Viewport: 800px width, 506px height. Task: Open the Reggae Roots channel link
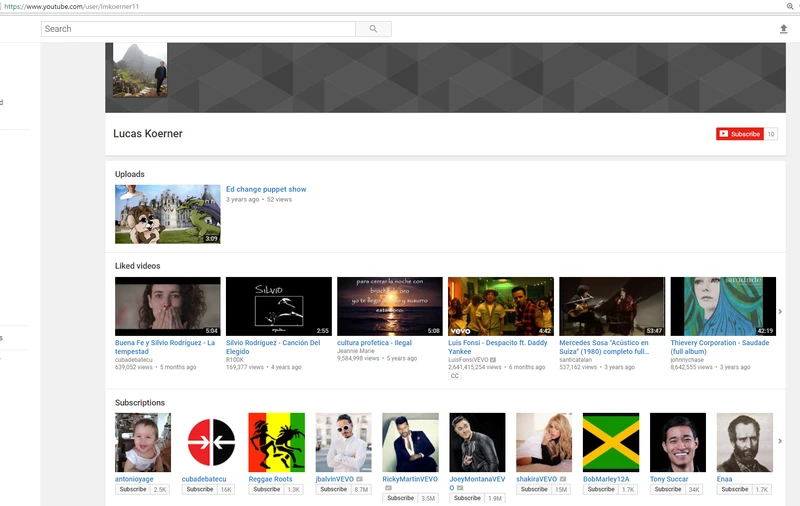(270, 479)
